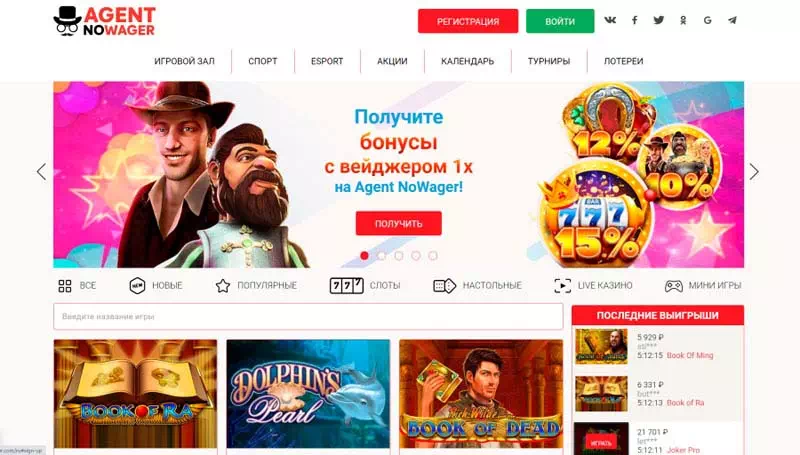The width and height of the screenshot is (800, 455).
Task: Click the game name search field
Action: [308, 316]
